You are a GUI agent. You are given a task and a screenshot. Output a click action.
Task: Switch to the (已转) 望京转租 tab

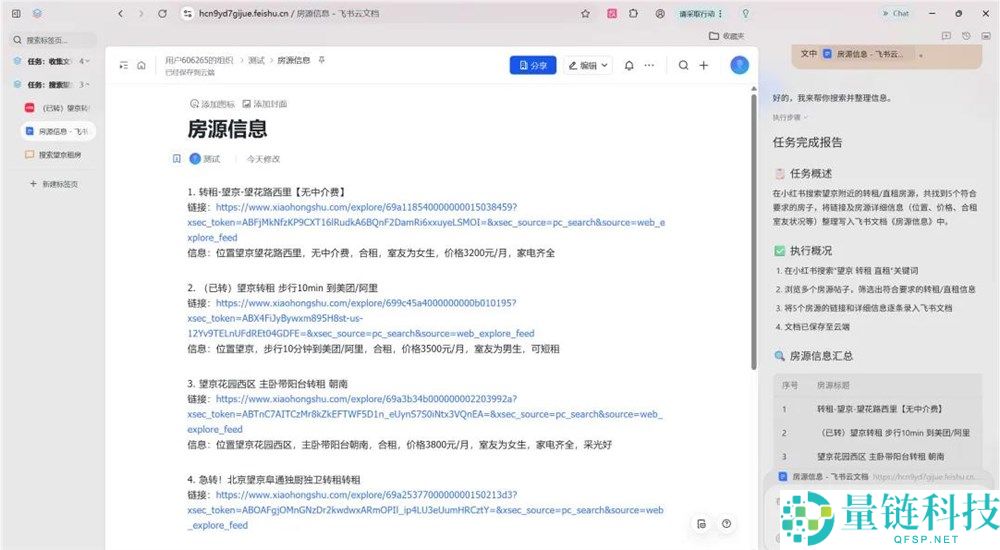[57, 108]
